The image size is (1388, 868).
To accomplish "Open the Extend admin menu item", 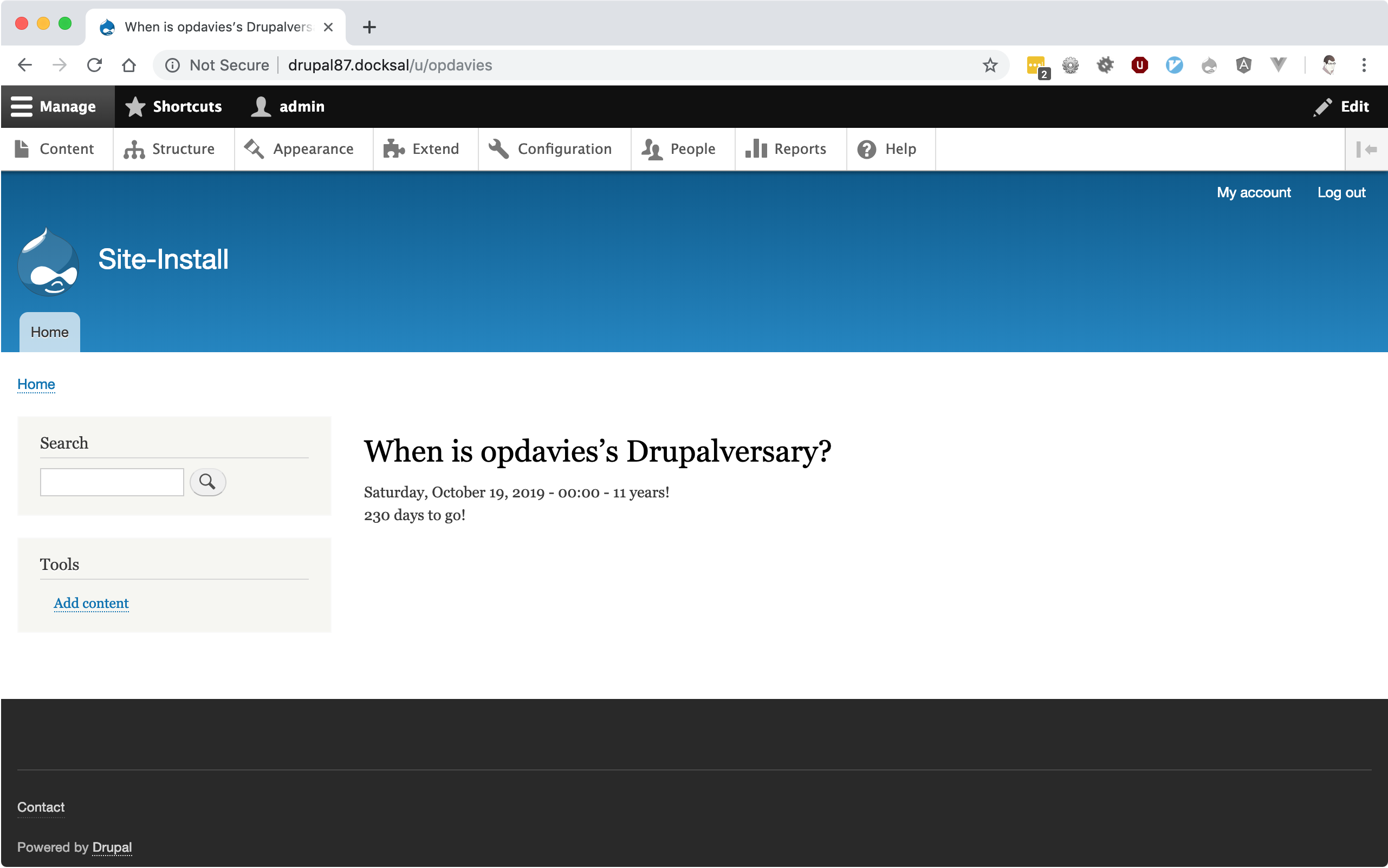I will [x=422, y=149].
